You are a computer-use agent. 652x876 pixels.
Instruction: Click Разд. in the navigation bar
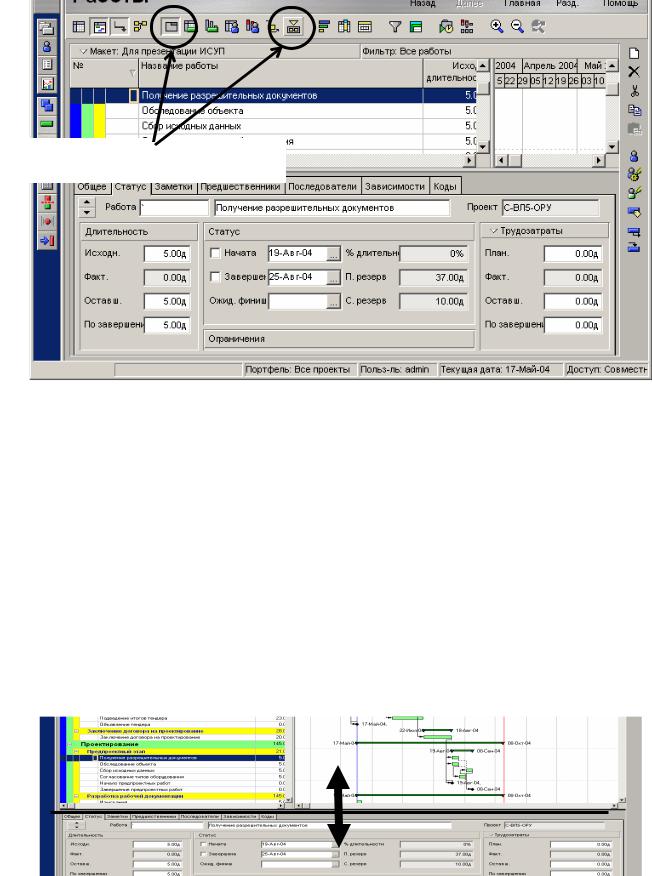(x=567, y=3)
